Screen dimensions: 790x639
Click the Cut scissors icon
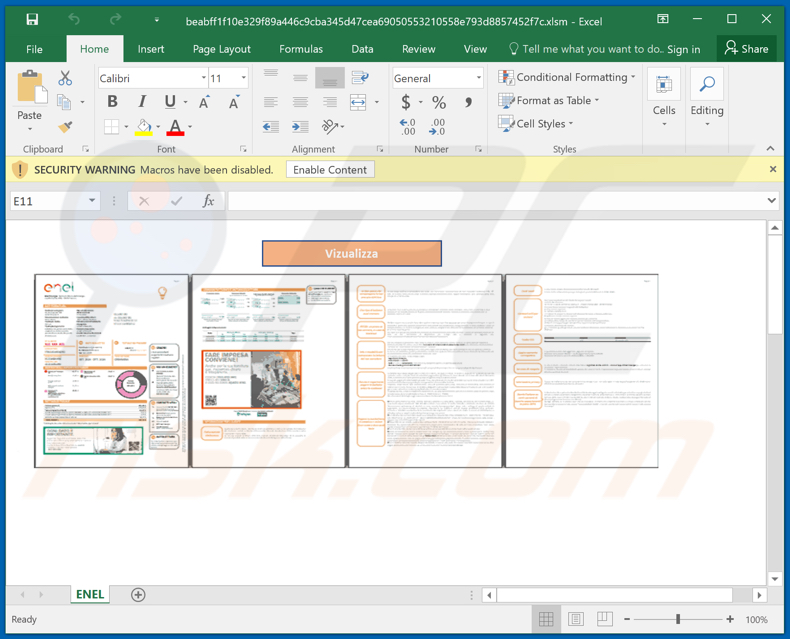coord(65,78)
